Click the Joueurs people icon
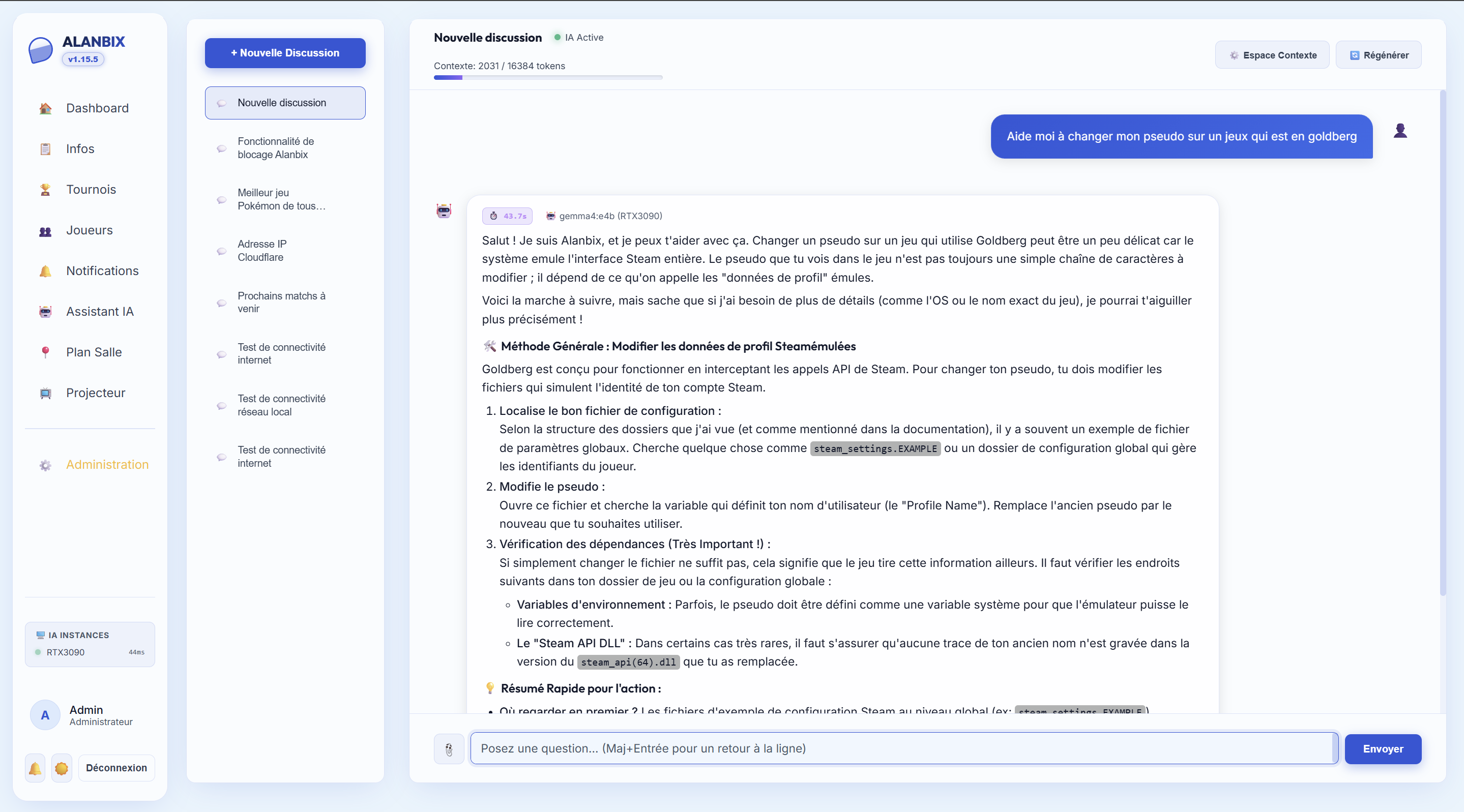 45,231
